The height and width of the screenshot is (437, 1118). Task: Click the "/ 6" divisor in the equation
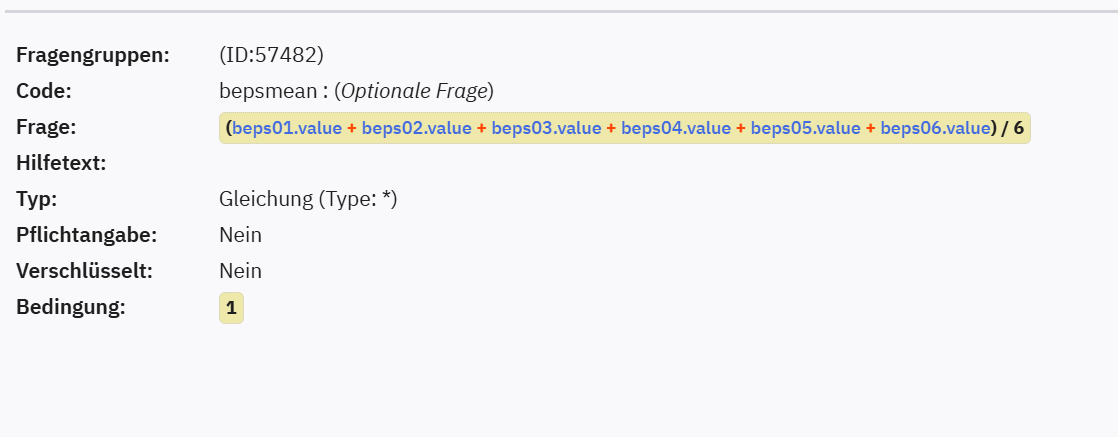tap(1012, 128)
